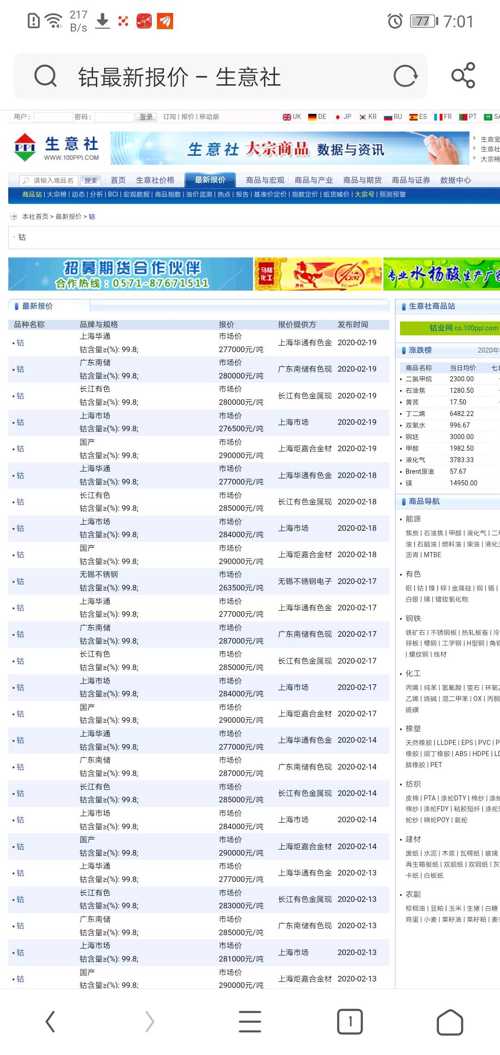Click 最新报价 breadcrumb link

point(68,217)
